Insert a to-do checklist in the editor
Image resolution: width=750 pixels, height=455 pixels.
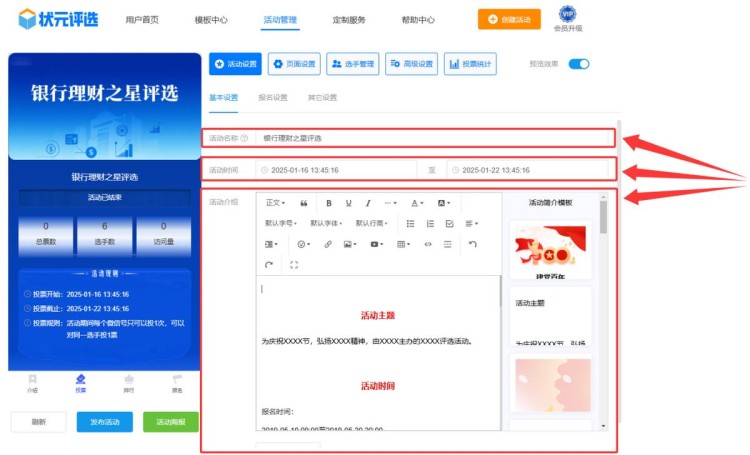(x=449, y=223)
